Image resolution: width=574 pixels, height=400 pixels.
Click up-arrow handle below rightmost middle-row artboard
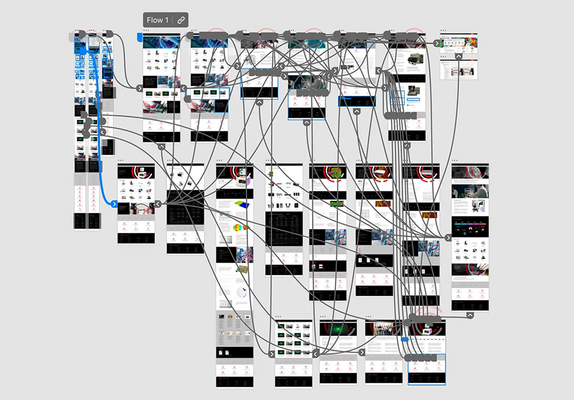(470, 315)
